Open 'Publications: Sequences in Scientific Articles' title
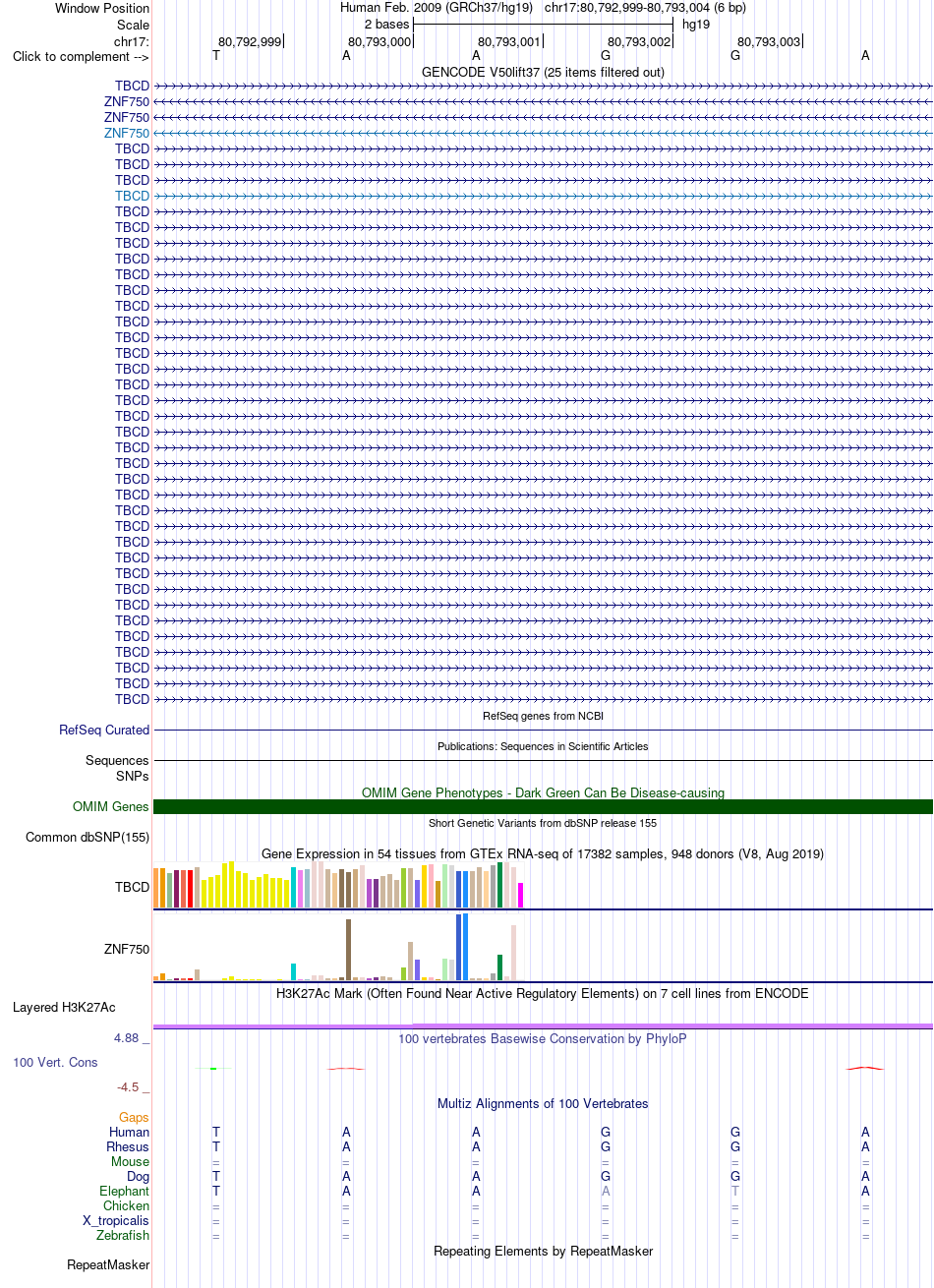This screenshot has height=1288, width=934. click(x=543, y=746)
